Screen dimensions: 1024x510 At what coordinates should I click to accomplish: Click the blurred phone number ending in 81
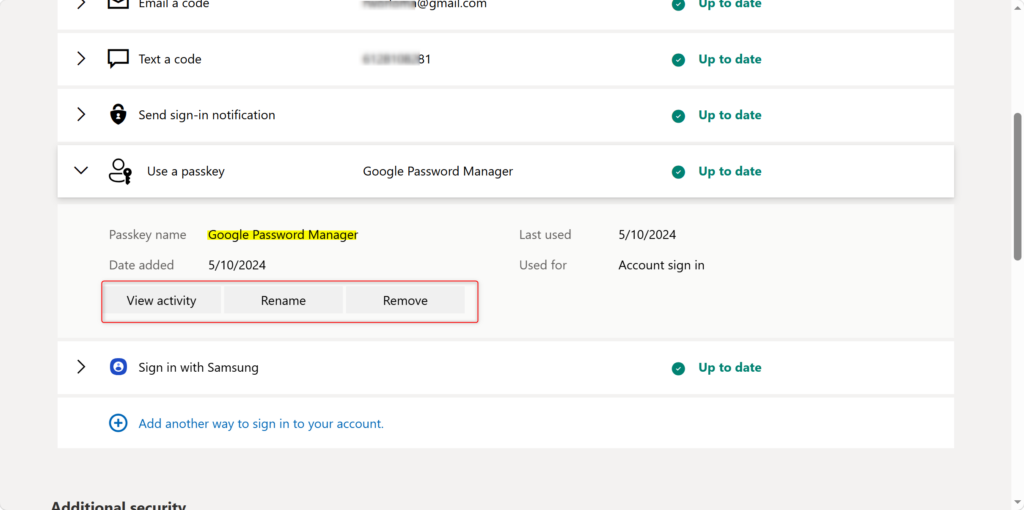pos(396,59)
